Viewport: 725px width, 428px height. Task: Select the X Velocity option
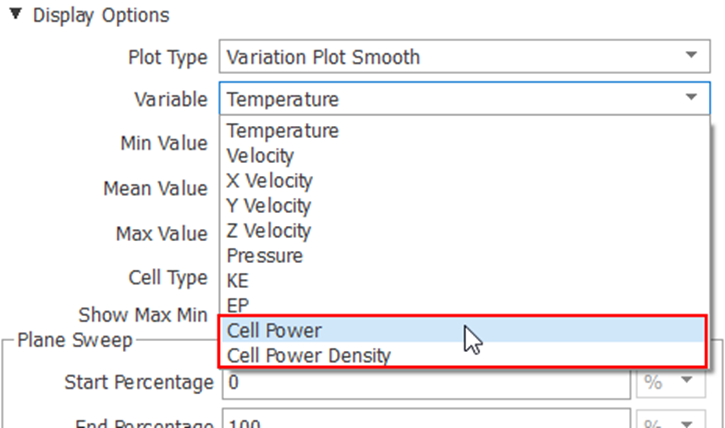(270, 181)
